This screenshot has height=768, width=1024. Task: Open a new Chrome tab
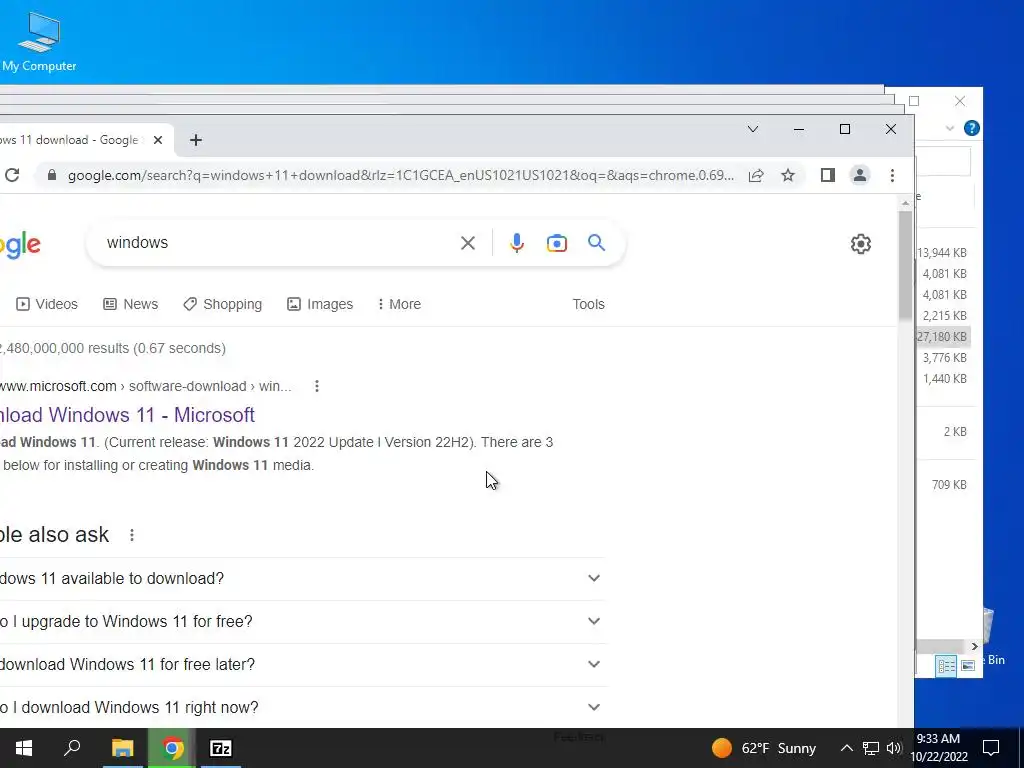(x=196, y=140)
